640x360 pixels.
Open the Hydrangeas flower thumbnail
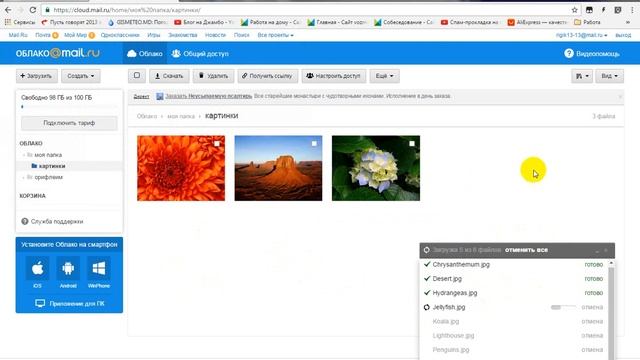click(x=376, y=168)
